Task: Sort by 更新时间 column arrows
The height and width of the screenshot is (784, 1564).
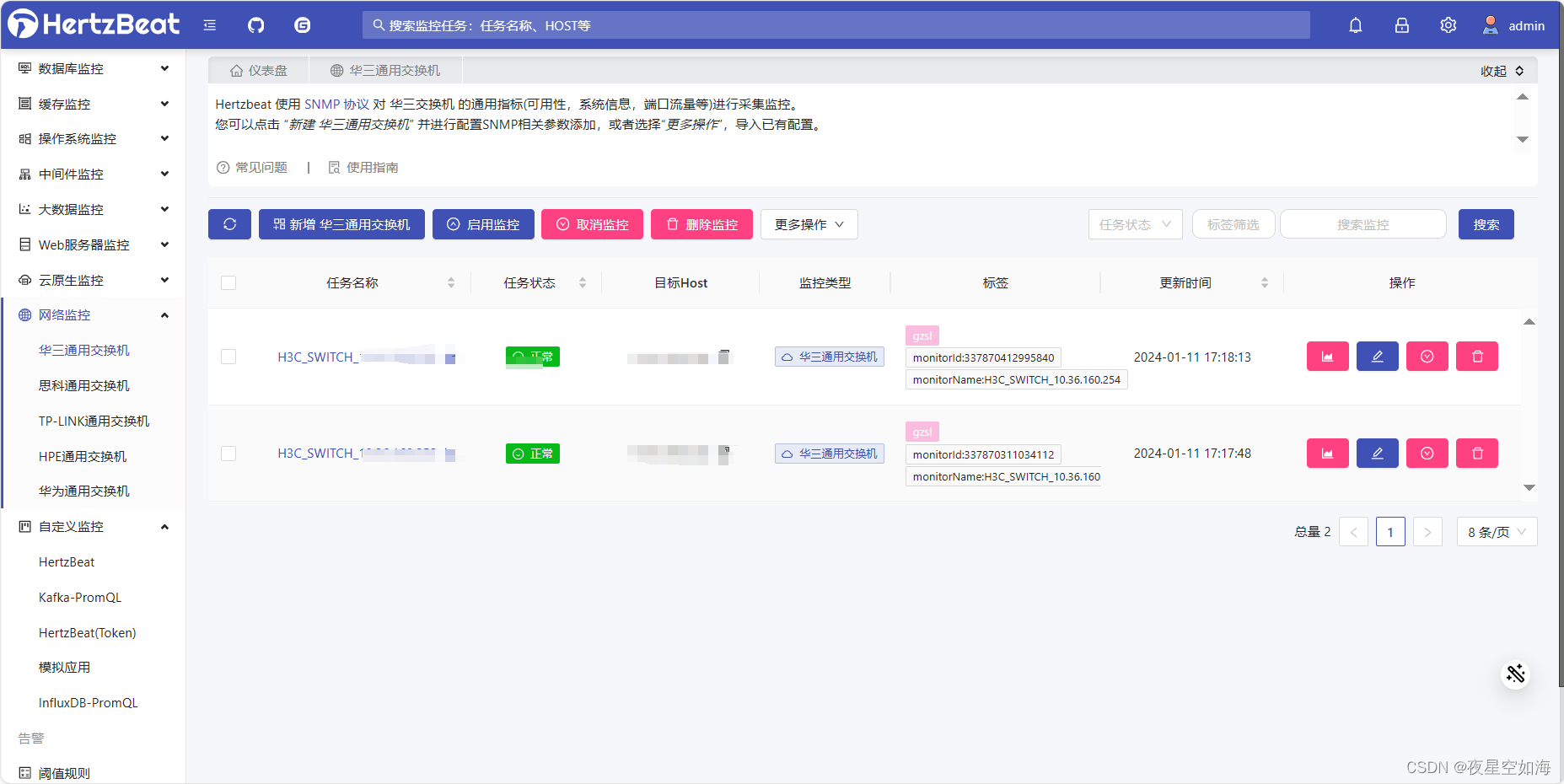Action: pyautogui.click(x=1265, y=283)
